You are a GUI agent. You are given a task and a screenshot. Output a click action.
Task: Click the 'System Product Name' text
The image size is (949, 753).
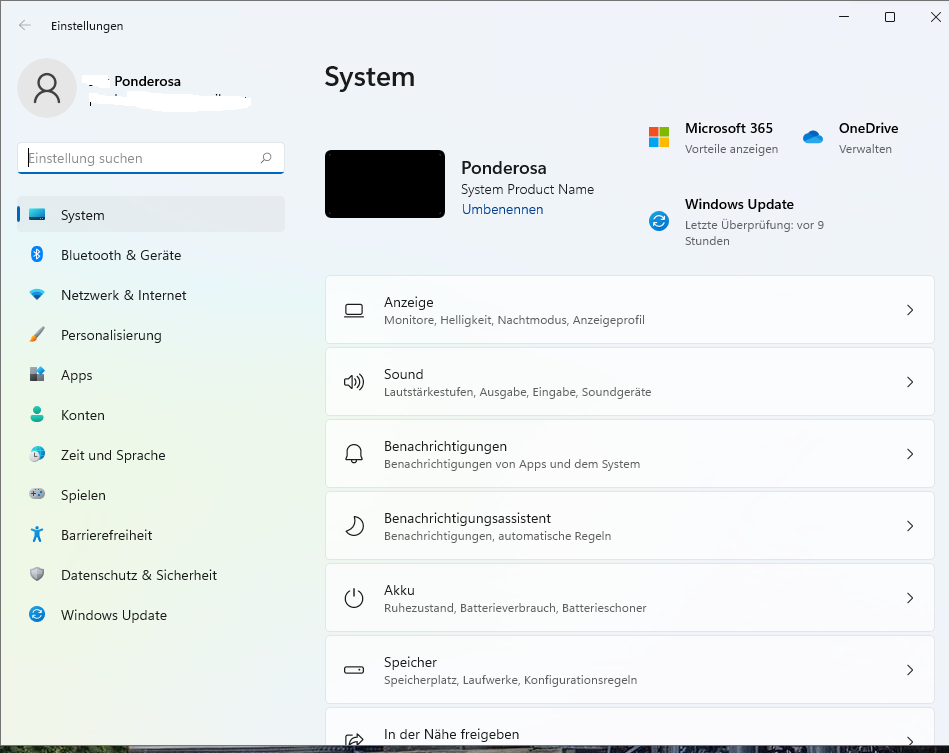[527, 189]
